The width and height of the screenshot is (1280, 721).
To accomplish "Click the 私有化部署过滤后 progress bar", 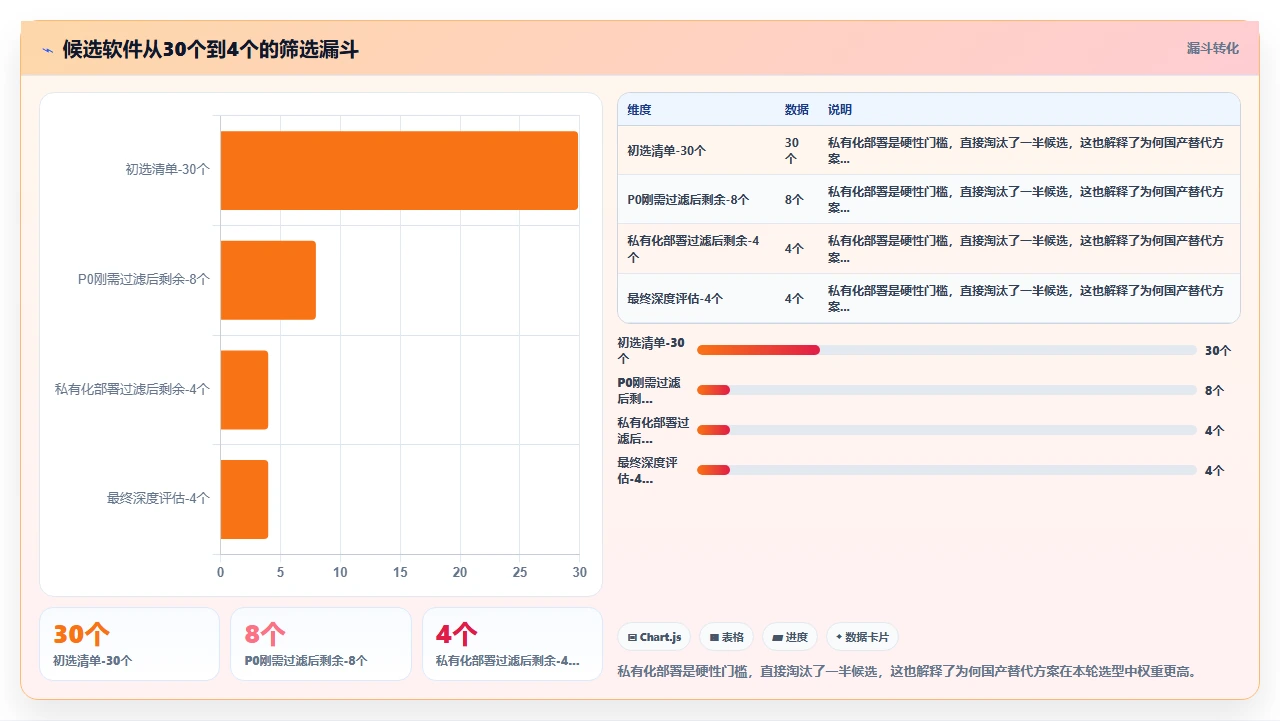I will click(946, 430).
